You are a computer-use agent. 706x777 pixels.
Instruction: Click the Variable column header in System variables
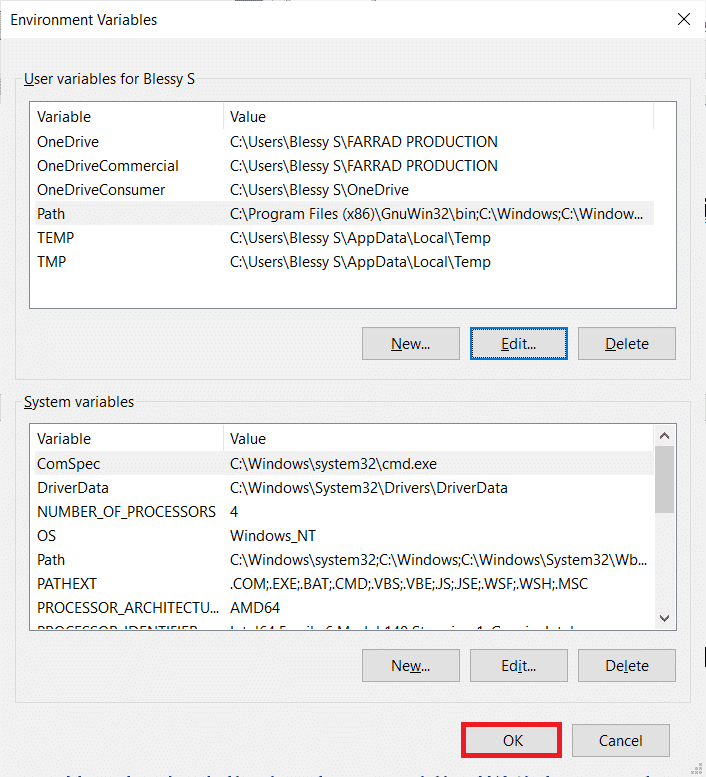point(129,439)
